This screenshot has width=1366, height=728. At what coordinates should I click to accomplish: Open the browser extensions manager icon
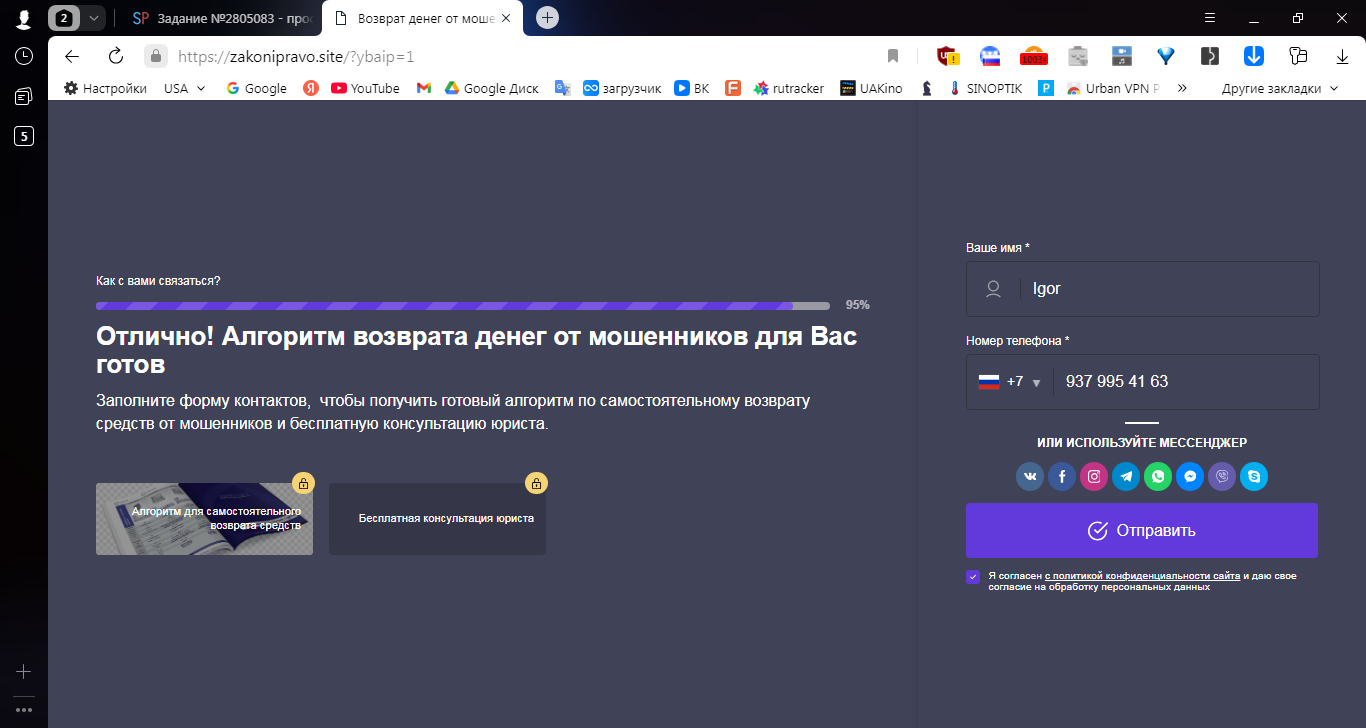tap(1298, 56)
